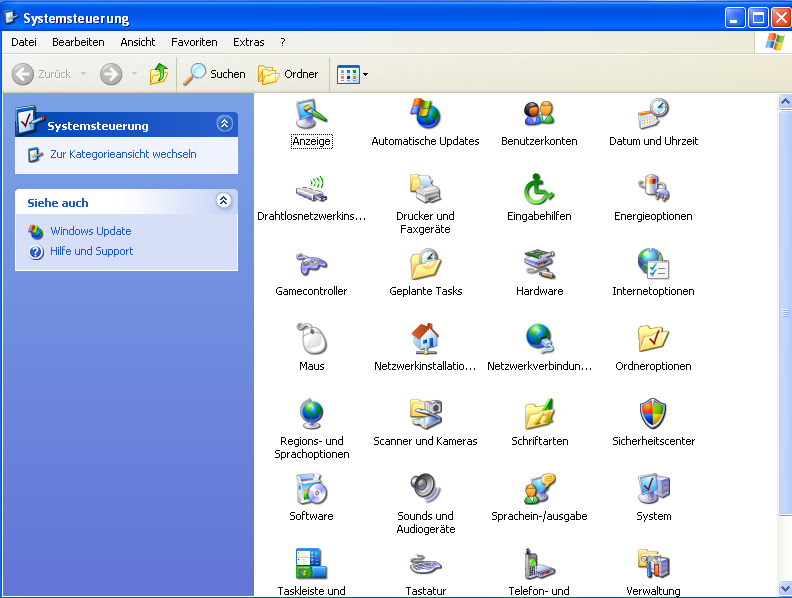The height and width of the screenshot is (598, 792).
Task: Open Datum und Uhrzeit icon
Action: [653, 114]
